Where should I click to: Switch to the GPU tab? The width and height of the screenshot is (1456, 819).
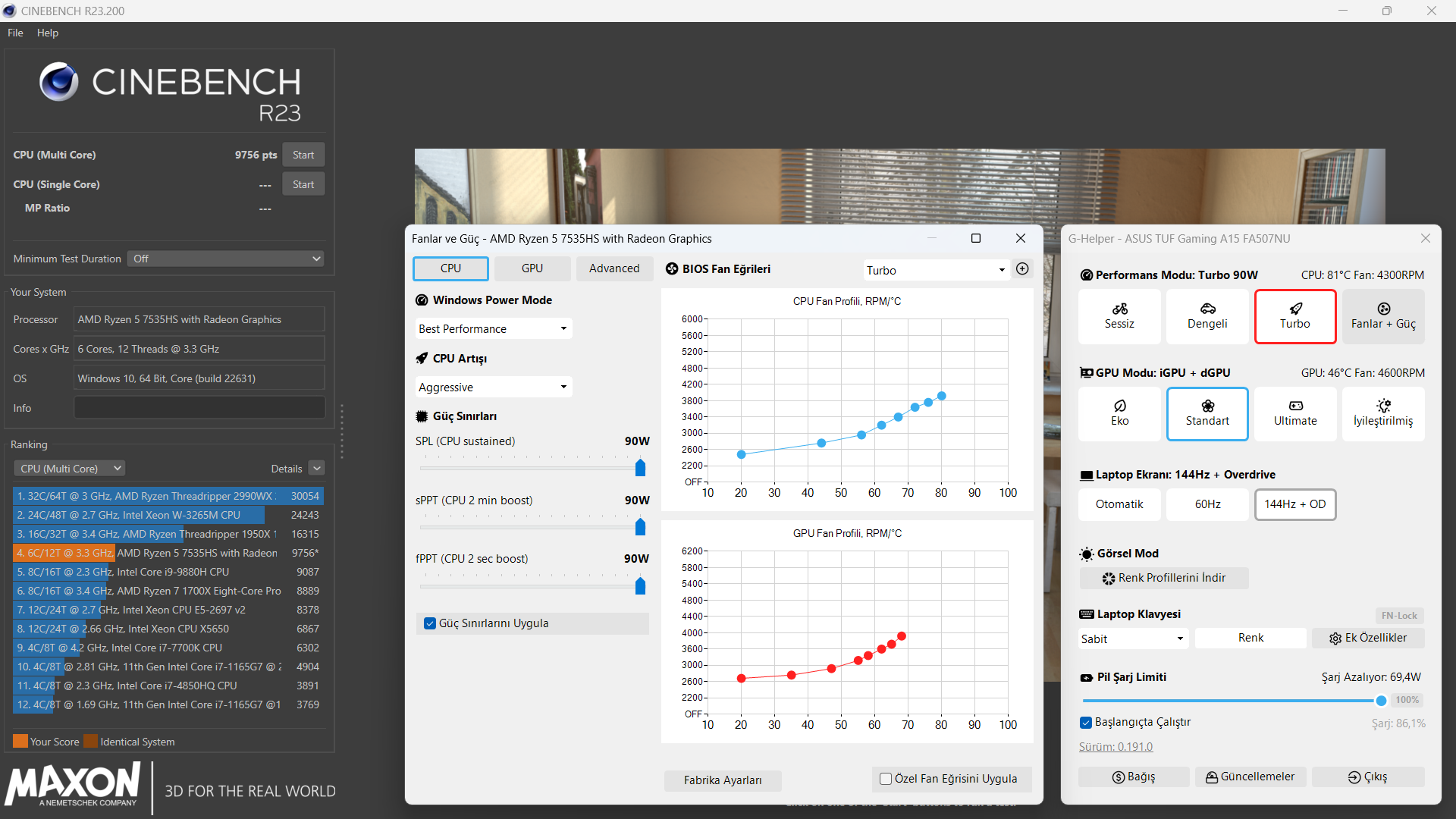coord(532,268)
